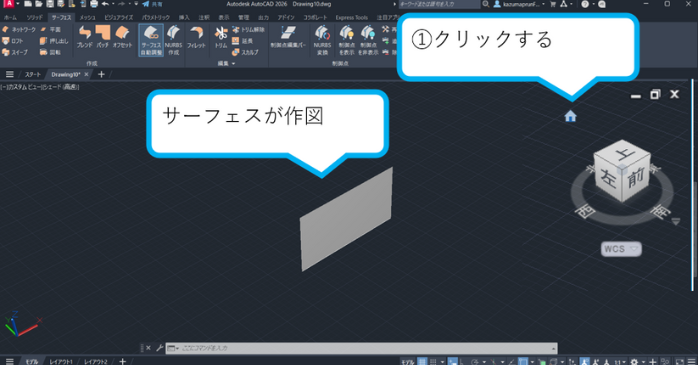Open the status bar customization hamburger menu
The image size is (698, 365).
tap(691, 361)
